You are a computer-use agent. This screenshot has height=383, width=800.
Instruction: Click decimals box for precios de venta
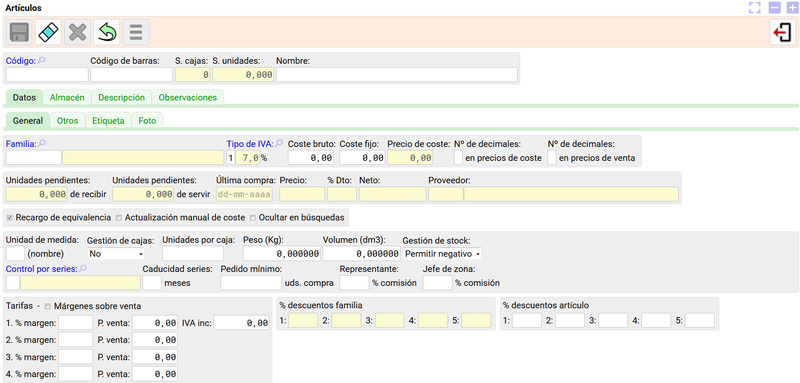point(552,158)
